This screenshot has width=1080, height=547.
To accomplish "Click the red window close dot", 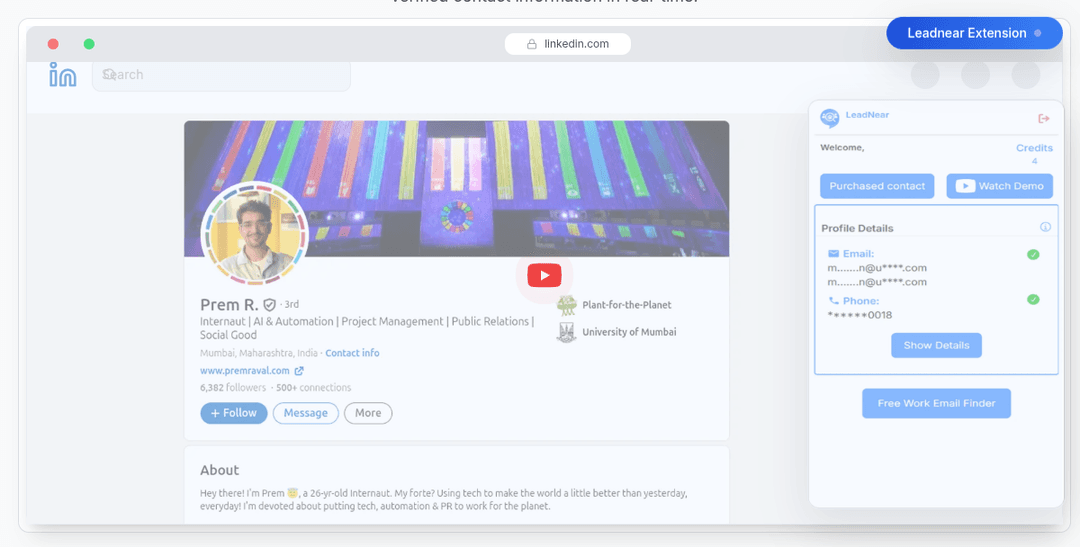I will click(x=53, y=44).
